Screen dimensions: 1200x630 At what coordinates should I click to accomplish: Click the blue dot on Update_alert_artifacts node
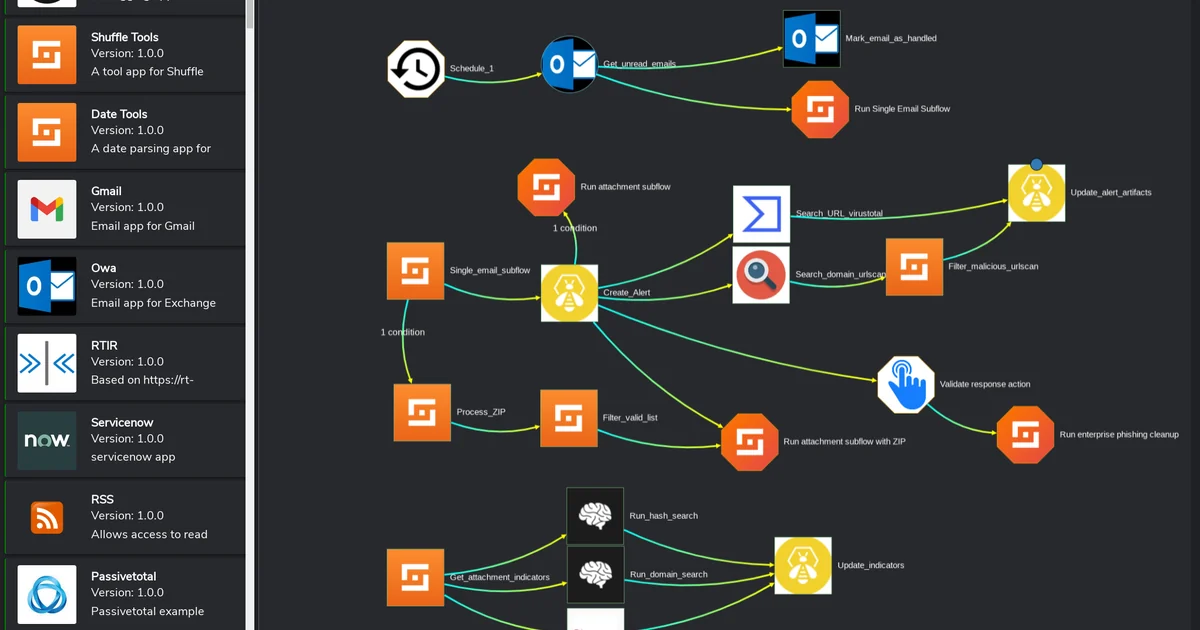click(x=1036, y=164)
